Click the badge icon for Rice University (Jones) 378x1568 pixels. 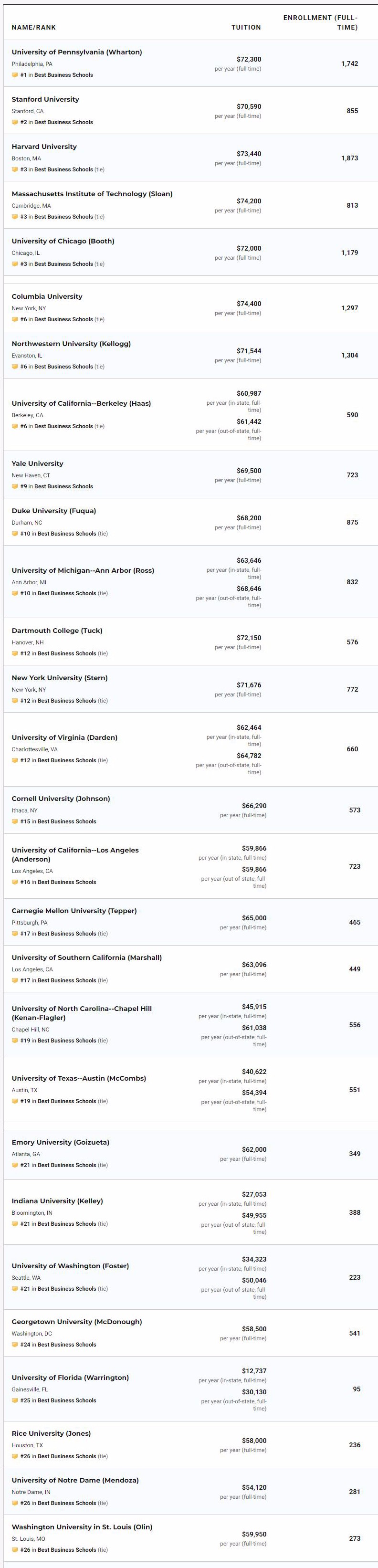click(15, 1457)
